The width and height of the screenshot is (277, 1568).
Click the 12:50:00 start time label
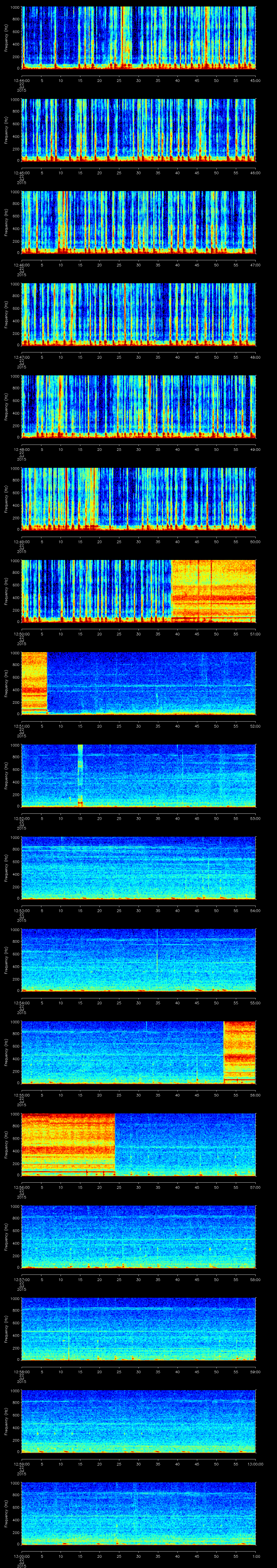[x=21, y=634]
